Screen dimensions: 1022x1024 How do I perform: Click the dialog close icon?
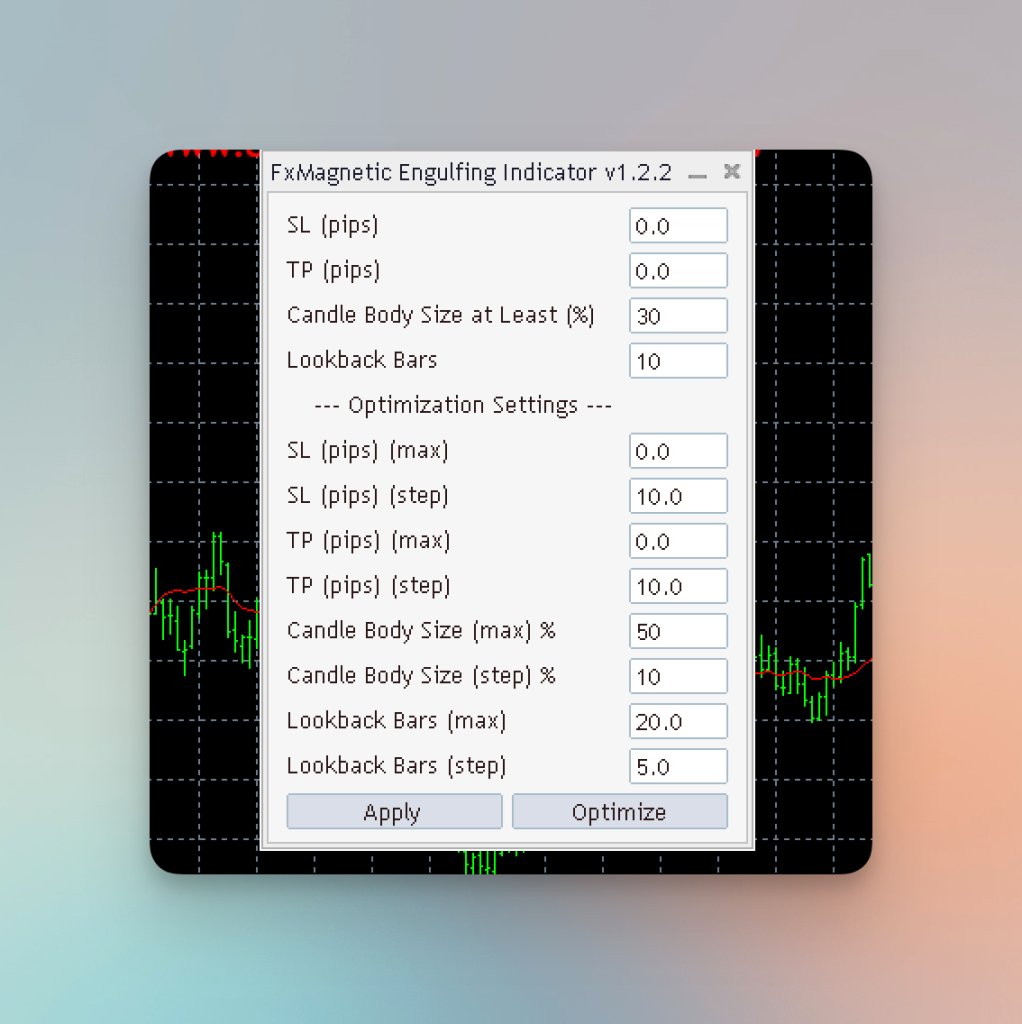point(731,171)
